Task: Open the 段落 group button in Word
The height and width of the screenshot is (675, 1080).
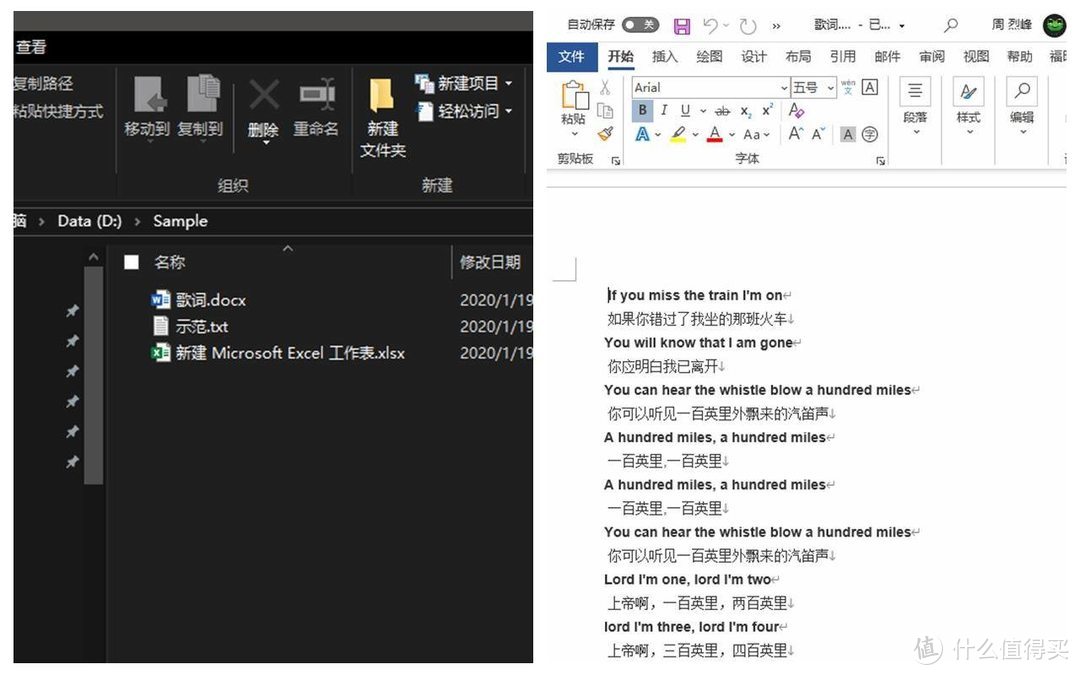Action: tap(915, 105)
